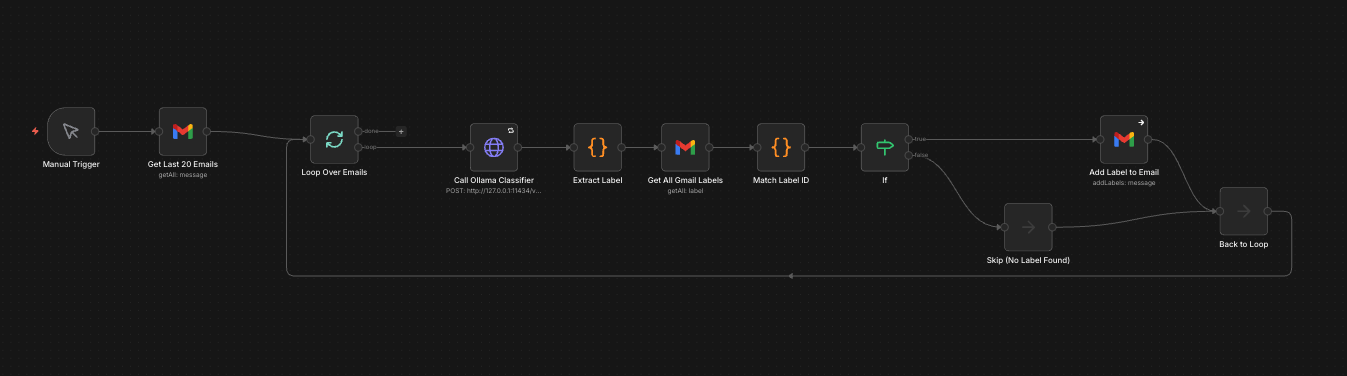Select the Extract Label code node

[598, 147]
